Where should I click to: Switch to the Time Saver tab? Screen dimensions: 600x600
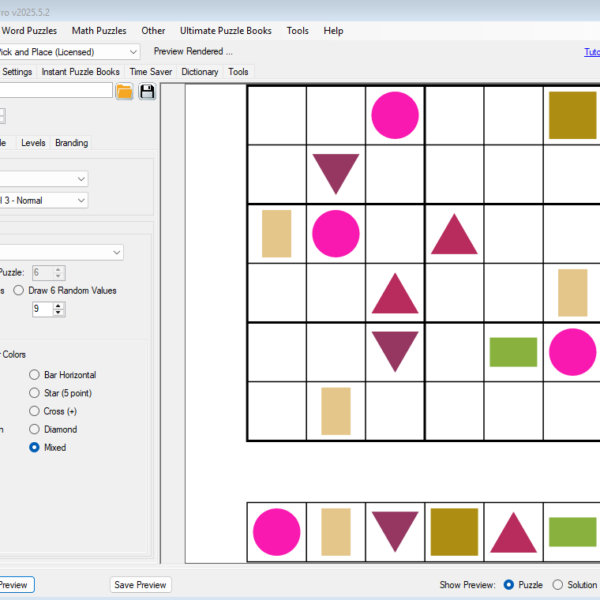point(151,72)
